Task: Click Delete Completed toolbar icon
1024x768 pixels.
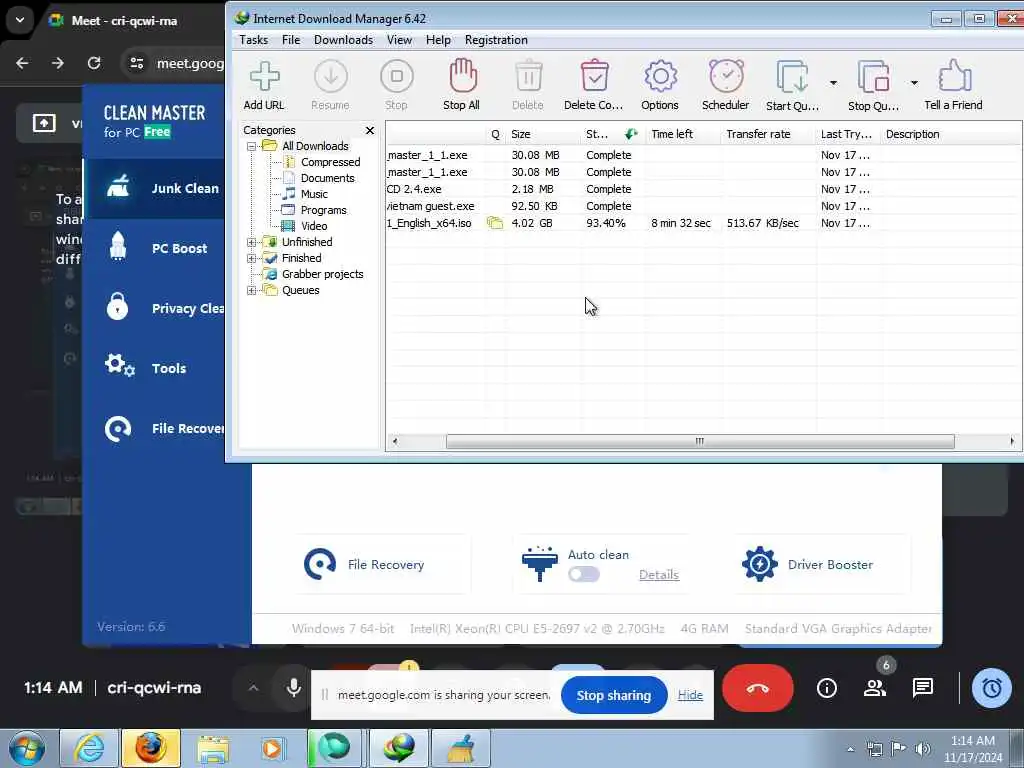Action: (x=594, y=85)
